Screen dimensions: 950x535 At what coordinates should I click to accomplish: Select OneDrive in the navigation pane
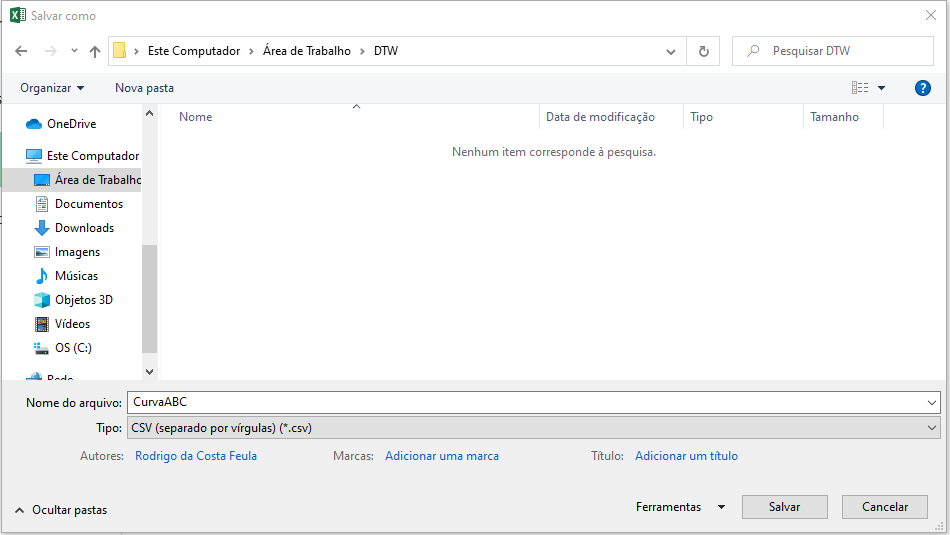pos(71,124)
